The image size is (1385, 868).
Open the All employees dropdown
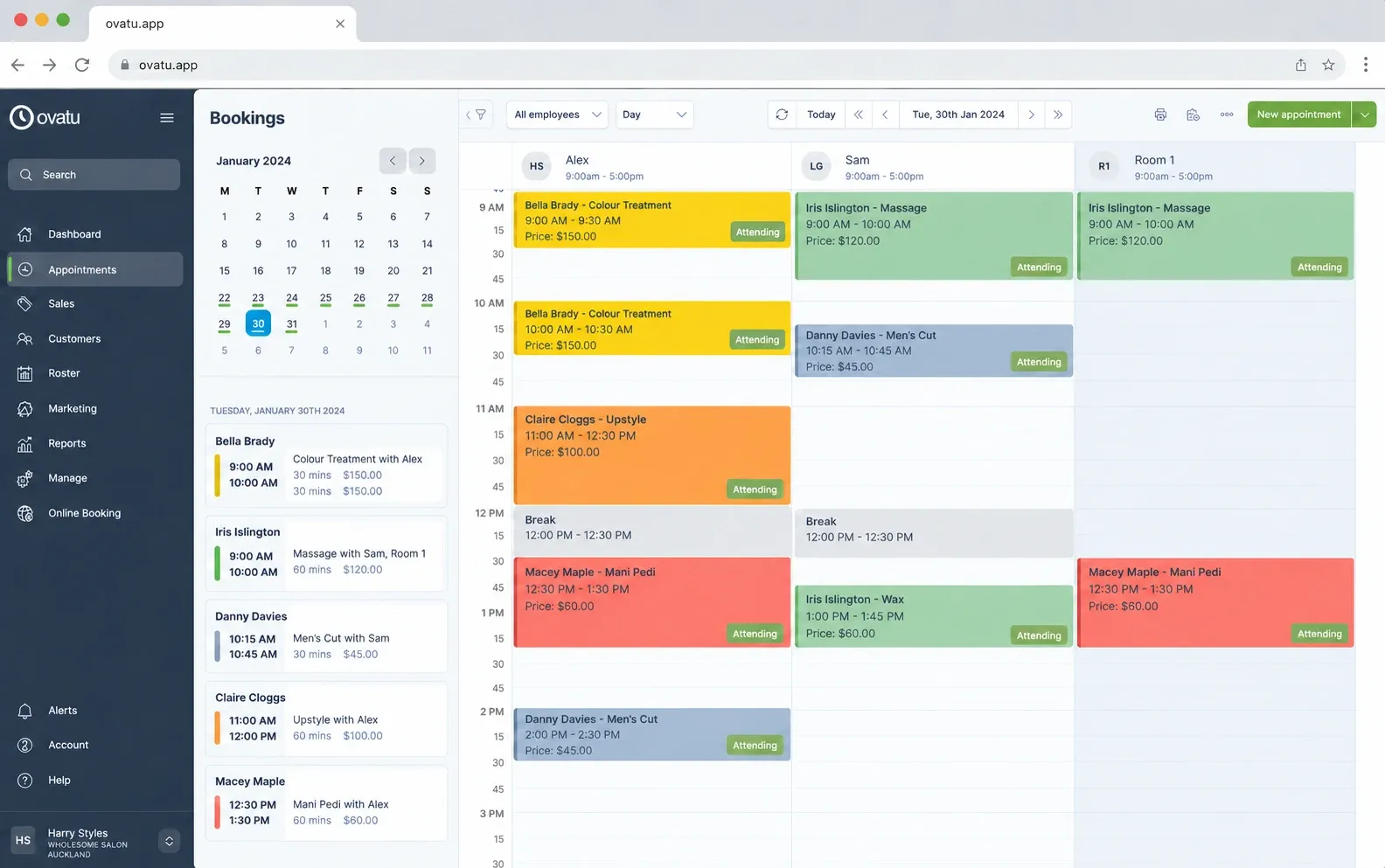pos(558,115)
